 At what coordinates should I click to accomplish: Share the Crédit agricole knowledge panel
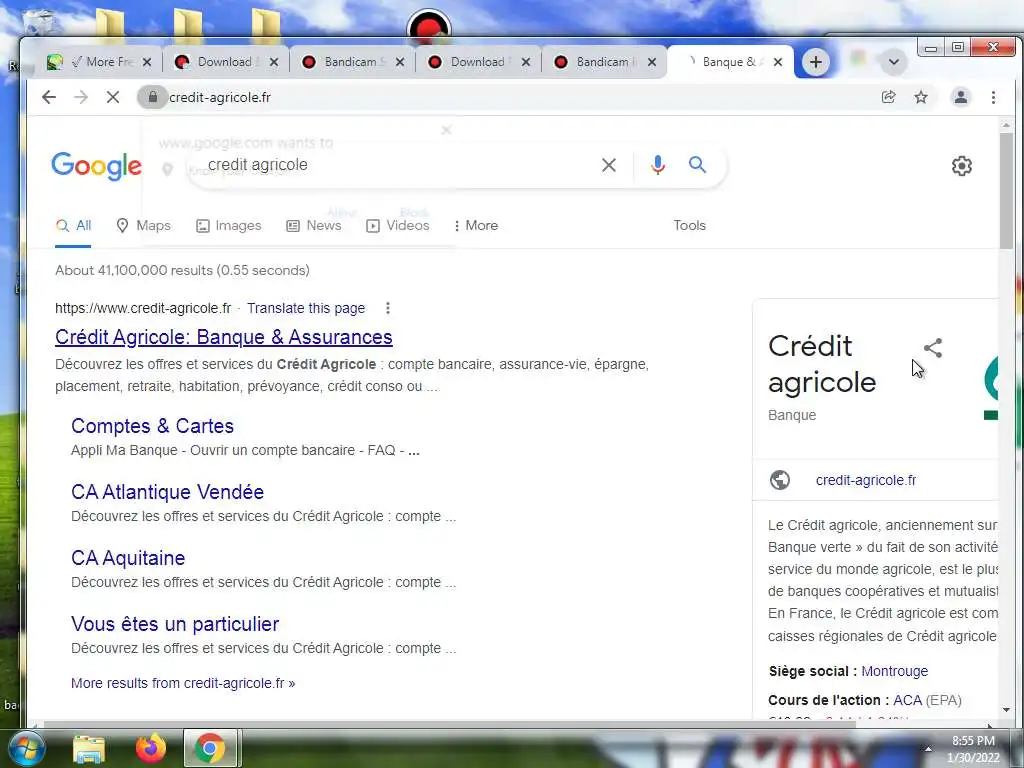point(933,348)
